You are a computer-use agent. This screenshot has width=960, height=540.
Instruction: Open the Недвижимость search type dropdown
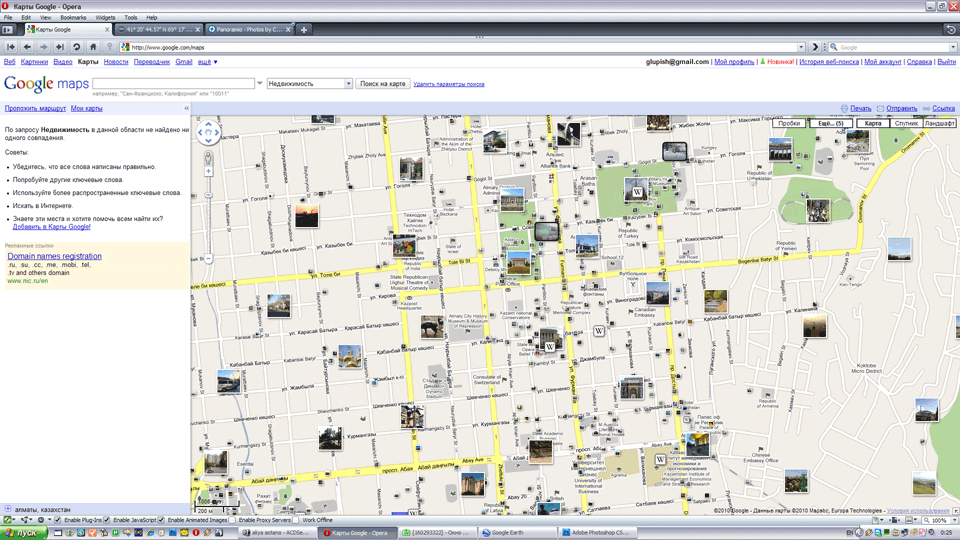tap(310, 83)
